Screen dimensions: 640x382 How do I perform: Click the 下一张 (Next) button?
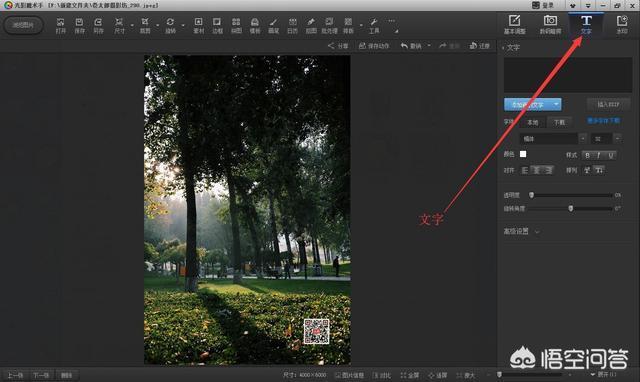pos(41,375)
